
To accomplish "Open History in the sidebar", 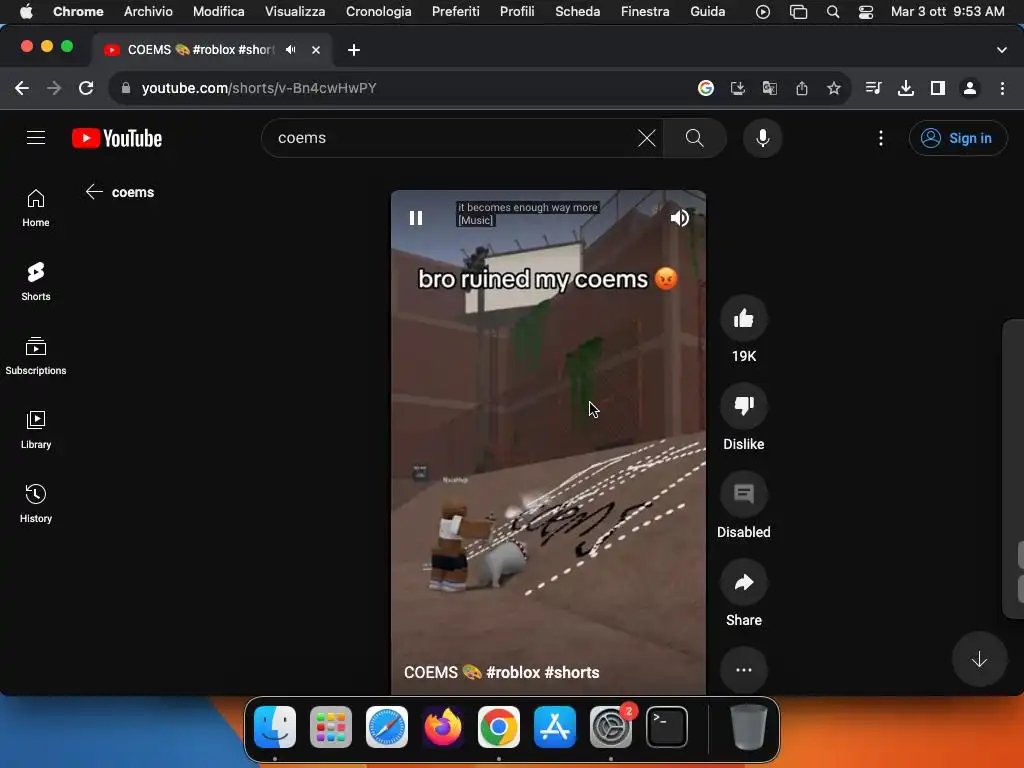I will coord(36,504).
